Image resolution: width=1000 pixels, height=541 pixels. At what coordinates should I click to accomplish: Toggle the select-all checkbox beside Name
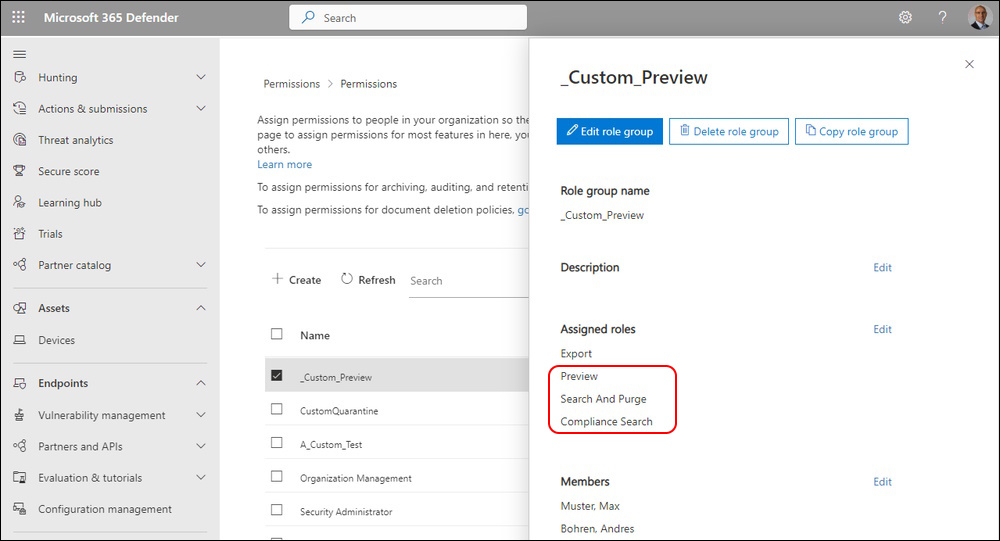click(x=277, y=334)
